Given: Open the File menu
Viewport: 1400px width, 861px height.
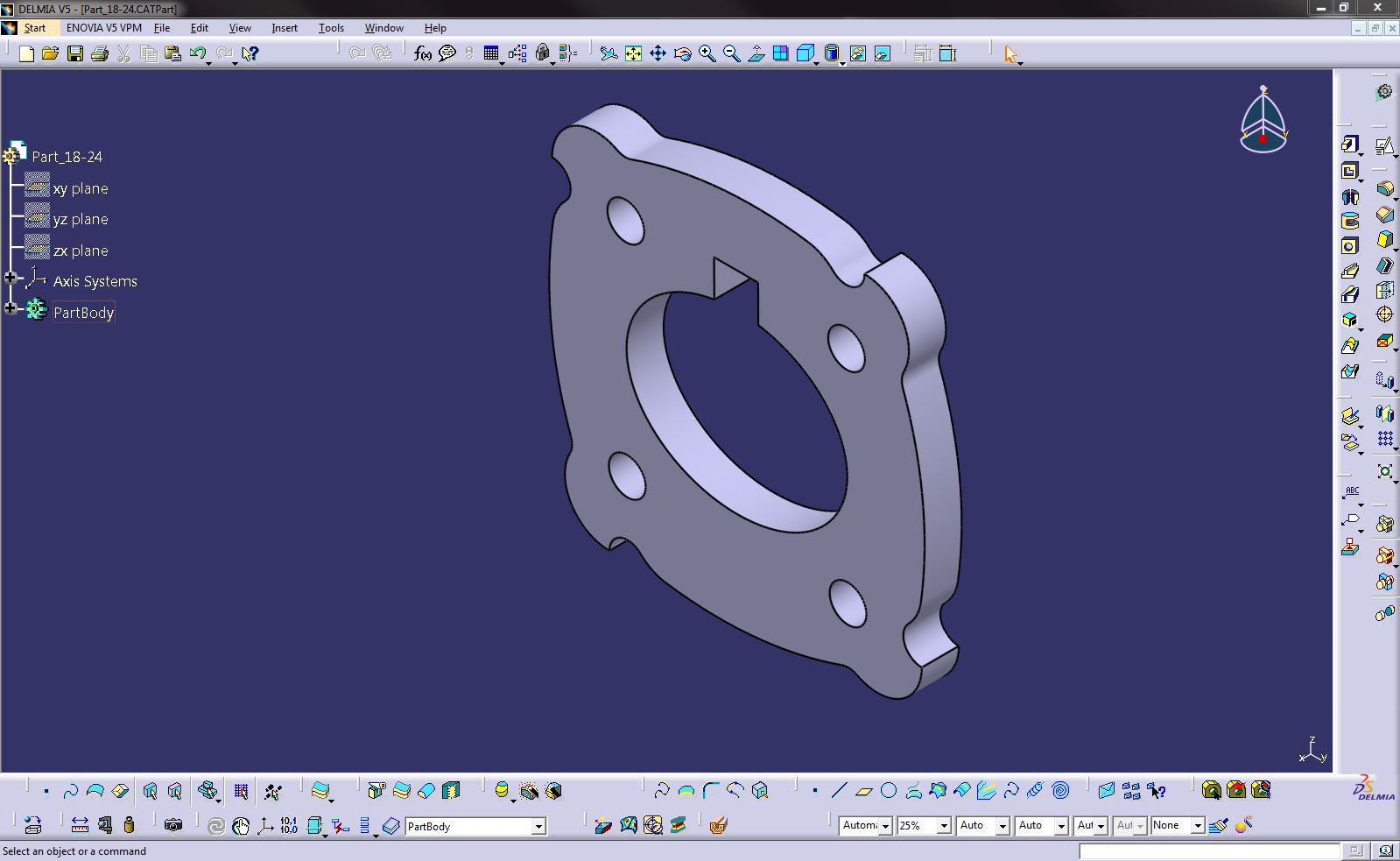Looking at the screenshot, I should [162, 28].
